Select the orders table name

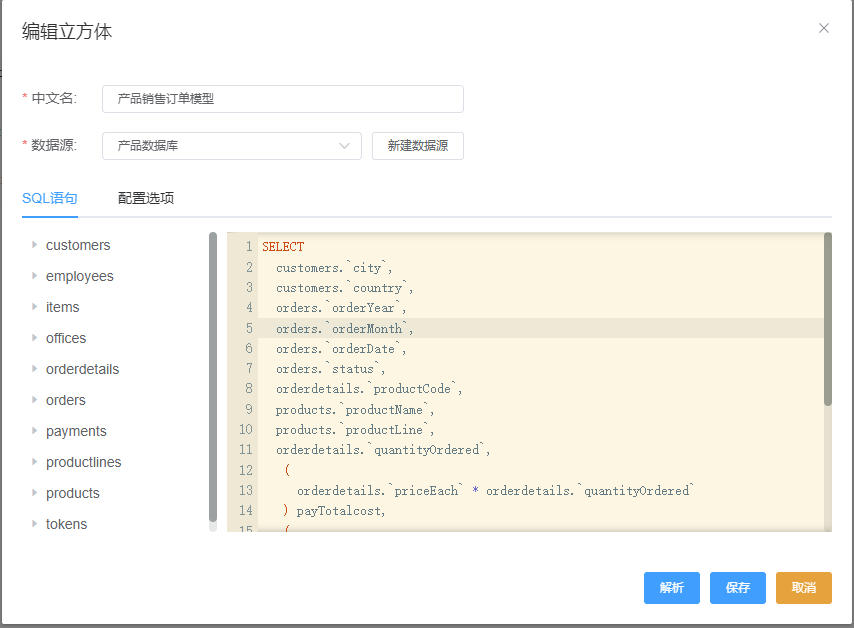(66, 400)
